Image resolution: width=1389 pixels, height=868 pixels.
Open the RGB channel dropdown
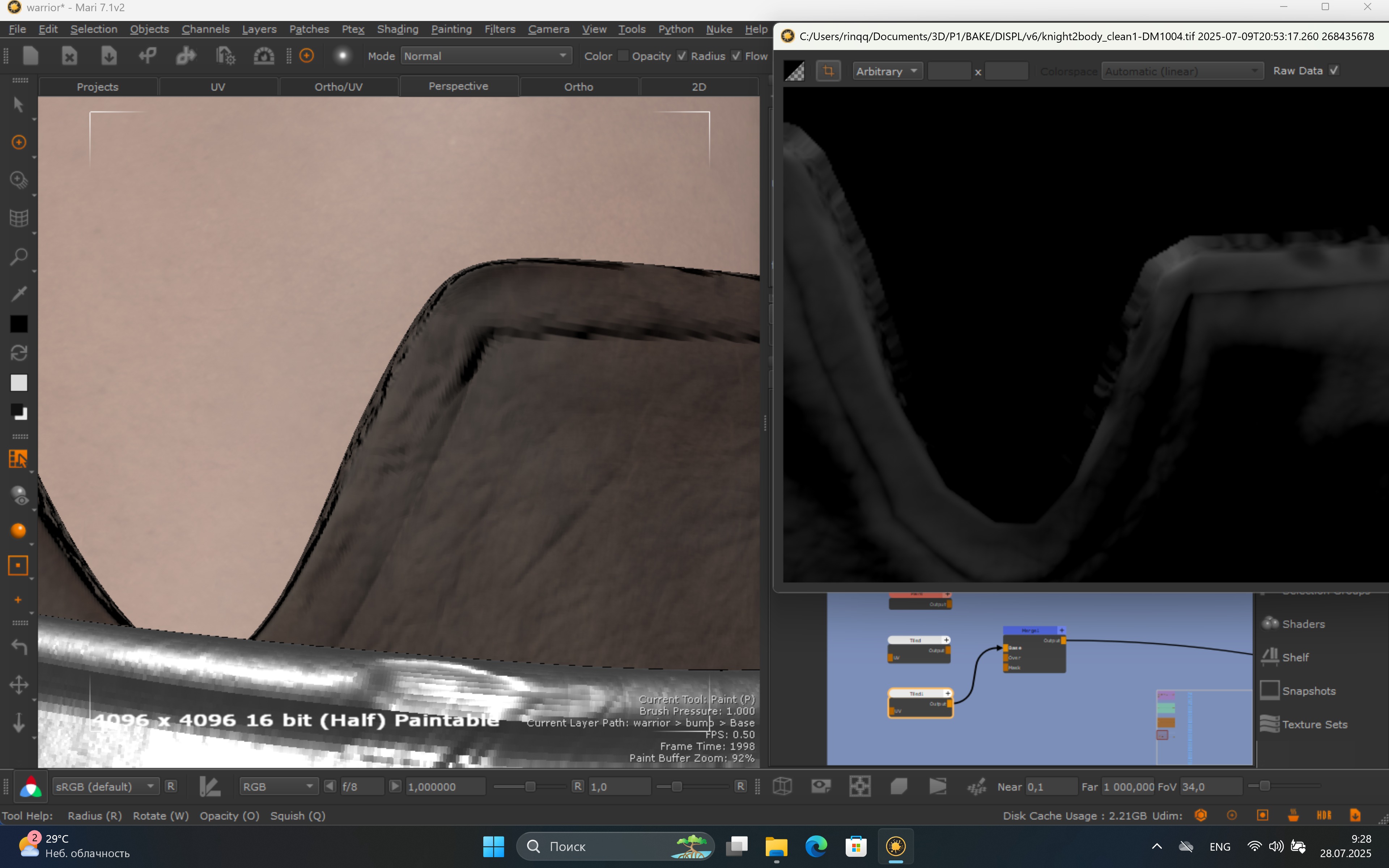click(x=279, y=786)
